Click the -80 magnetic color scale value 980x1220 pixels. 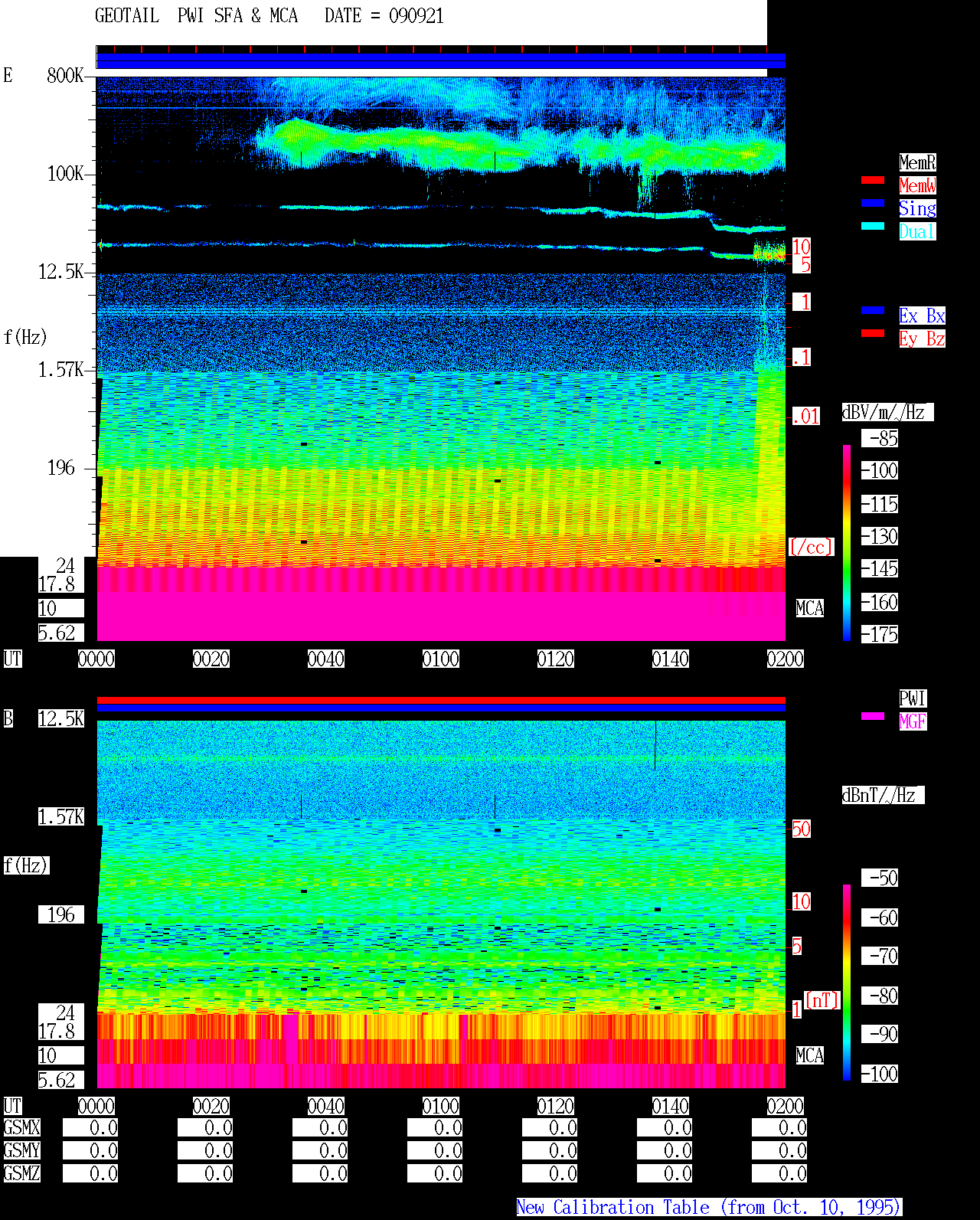point(880,996)
